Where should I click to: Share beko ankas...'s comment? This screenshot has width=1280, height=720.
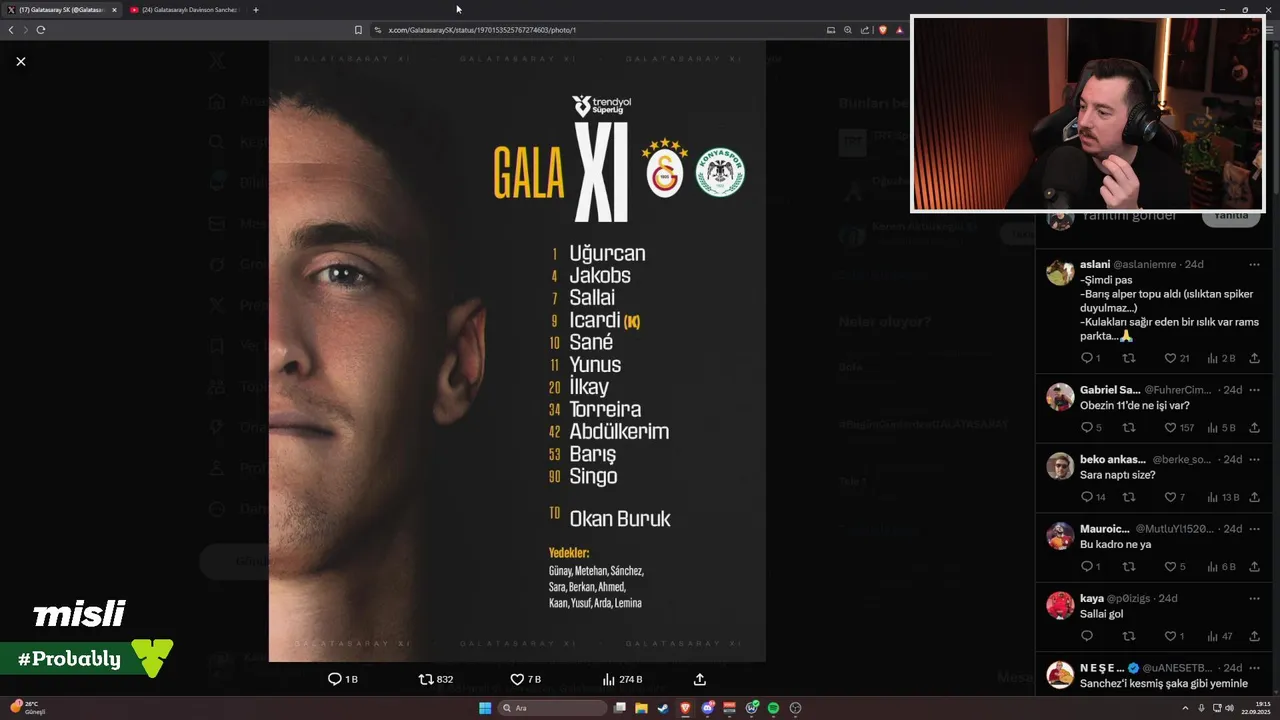click(1254, 497)
